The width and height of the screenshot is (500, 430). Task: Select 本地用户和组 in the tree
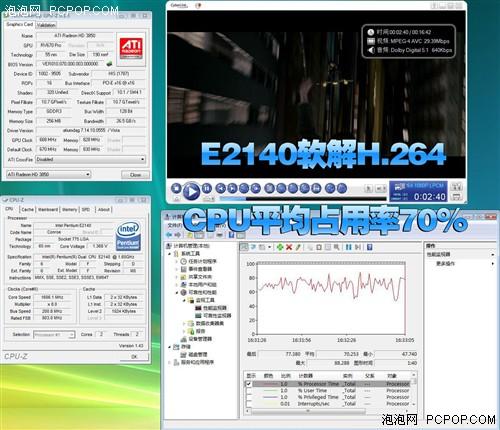coord(203,284)
